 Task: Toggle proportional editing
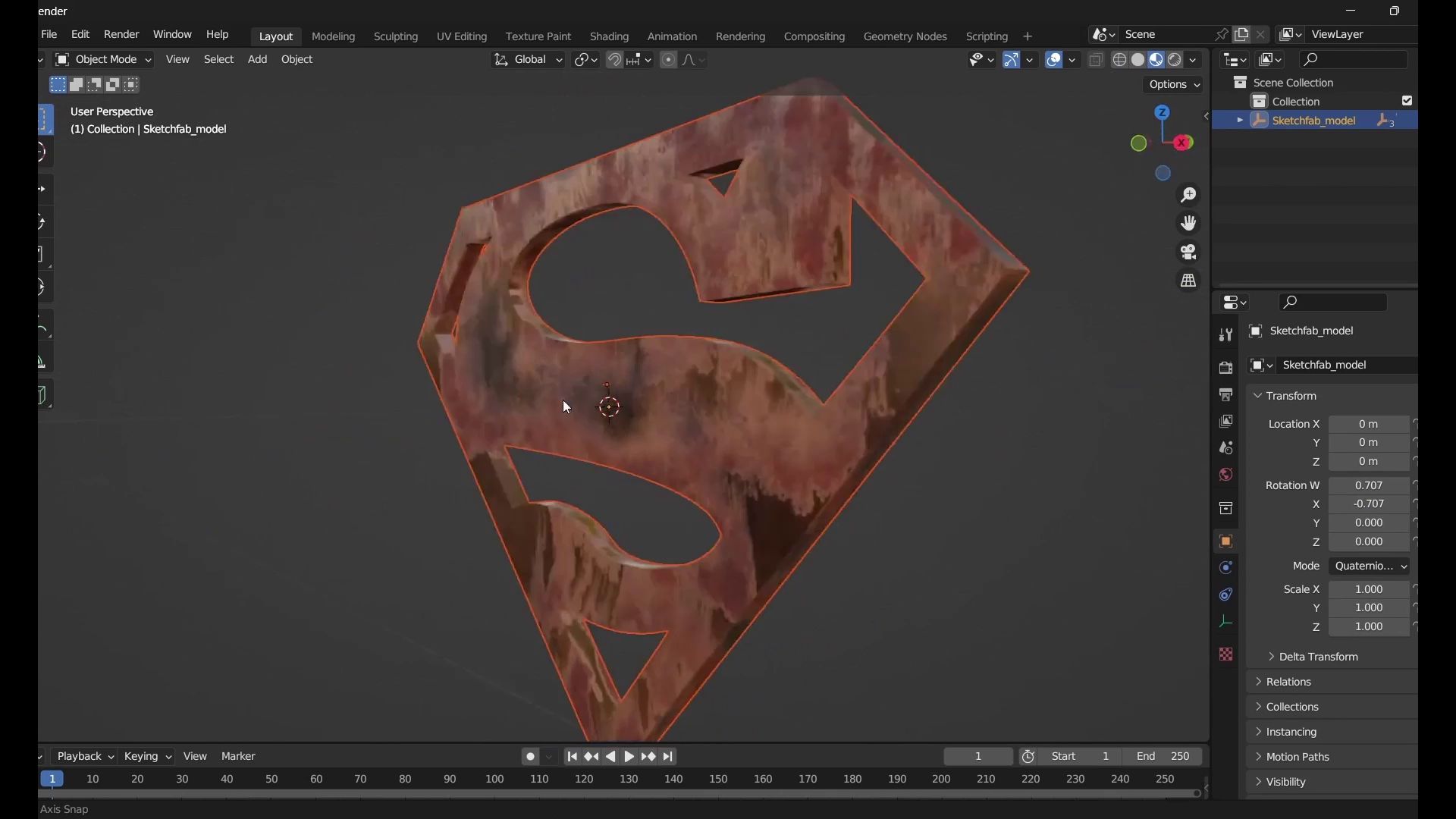coord(668,60)
